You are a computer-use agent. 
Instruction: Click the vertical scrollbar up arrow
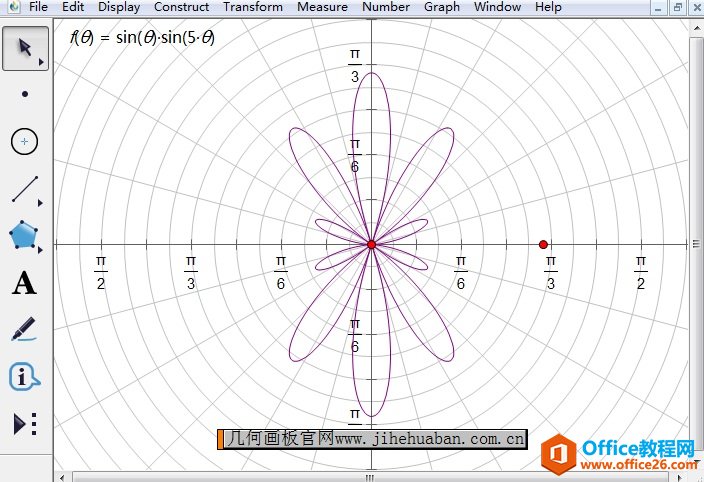click(696, 28)
